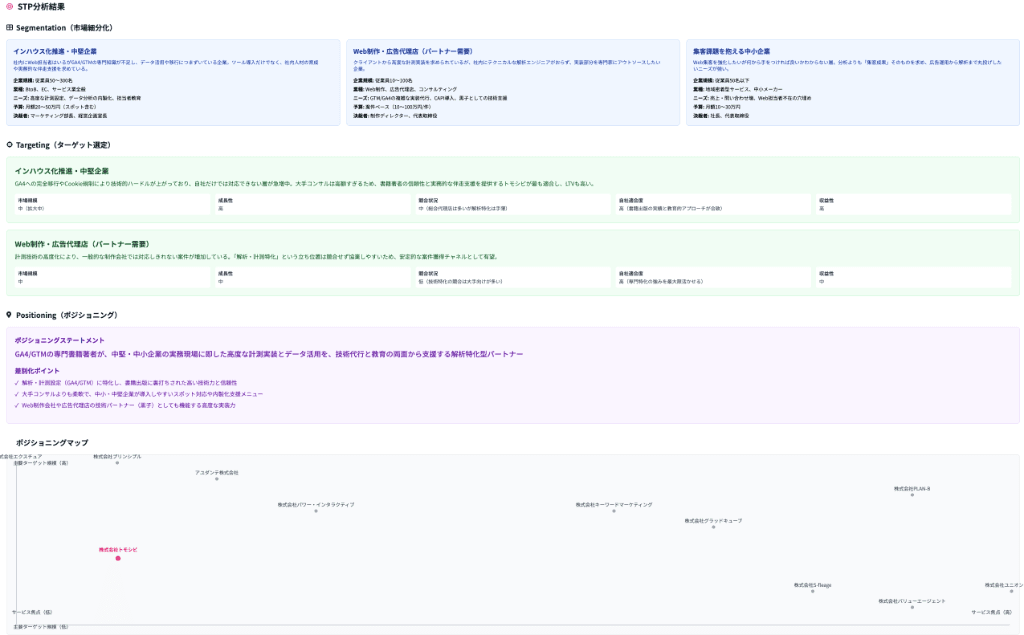Select the 株式会社PLAN-B map dot
The image size is (1024, 635).
coord(912,495)
